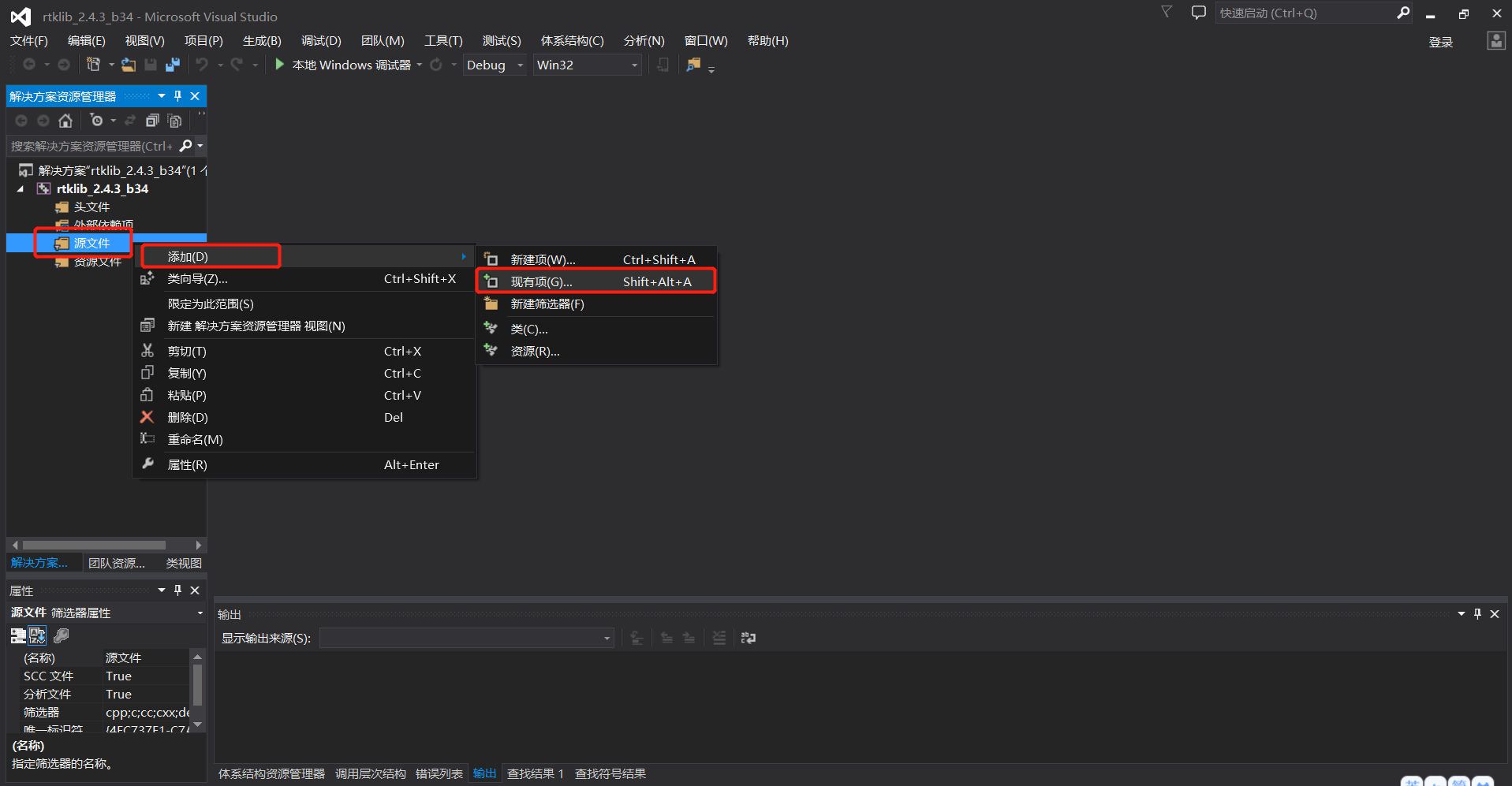
Task: Click the alphabetical sort icon in Properties panel
Action: point(38,635)
